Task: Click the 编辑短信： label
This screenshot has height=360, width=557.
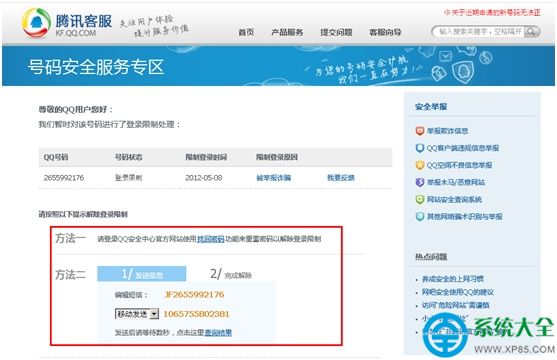Action: (131, 295)
